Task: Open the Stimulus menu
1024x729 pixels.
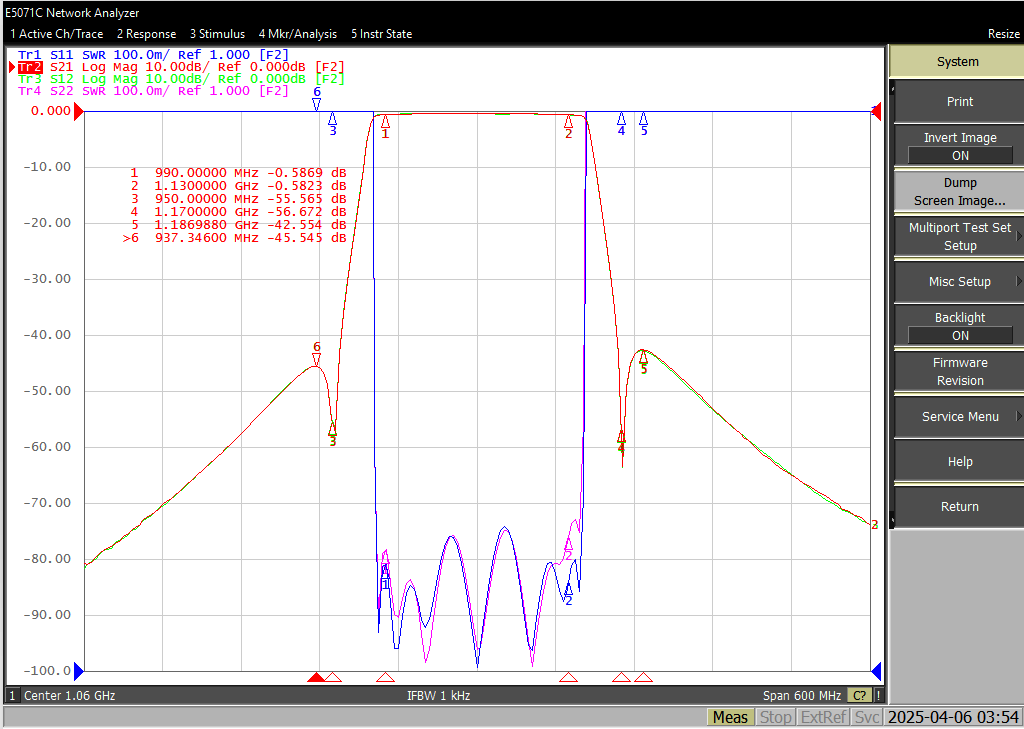Action: coord(217,34)
